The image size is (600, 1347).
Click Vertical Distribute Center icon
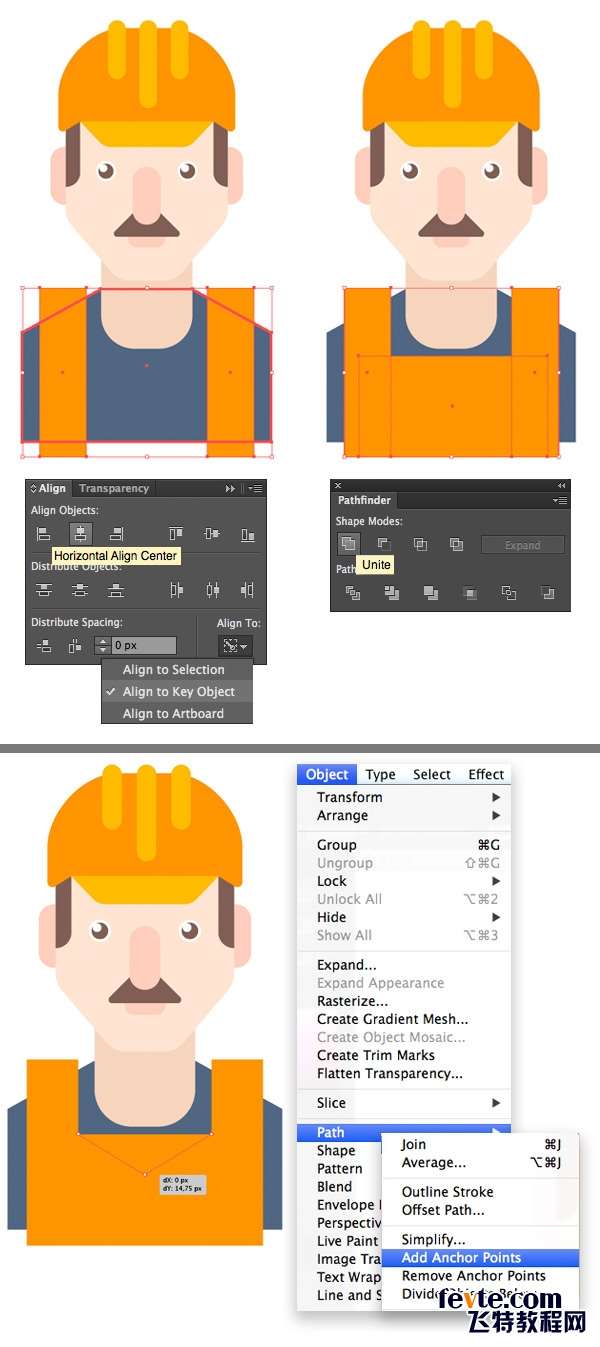(x=80, y=590)
